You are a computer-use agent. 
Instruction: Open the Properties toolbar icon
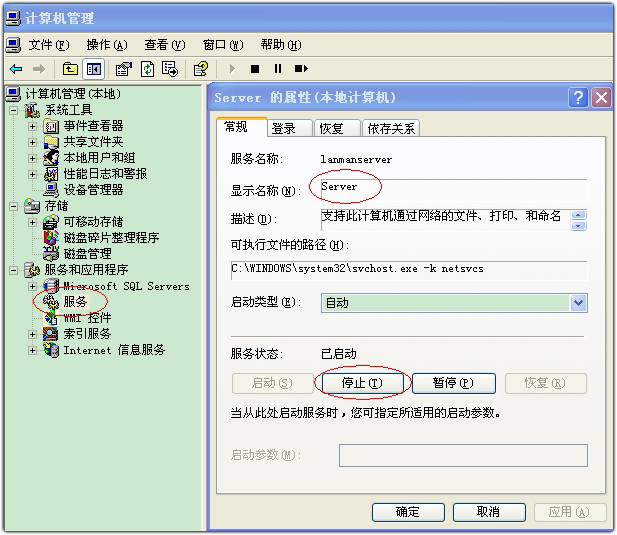coord(123,69)
